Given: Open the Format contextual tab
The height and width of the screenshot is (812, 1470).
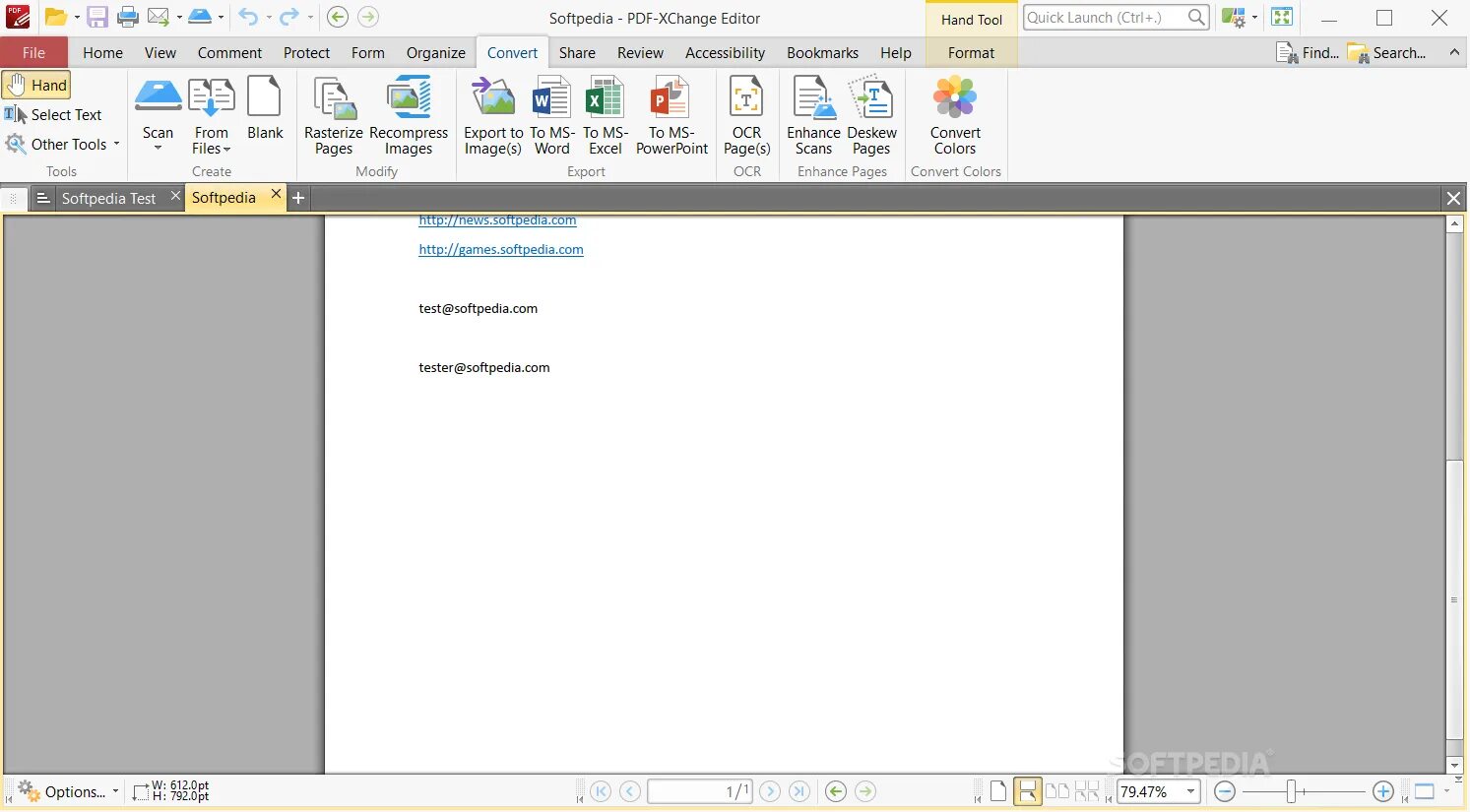Looking at the screenshot, I should point(971,53).
